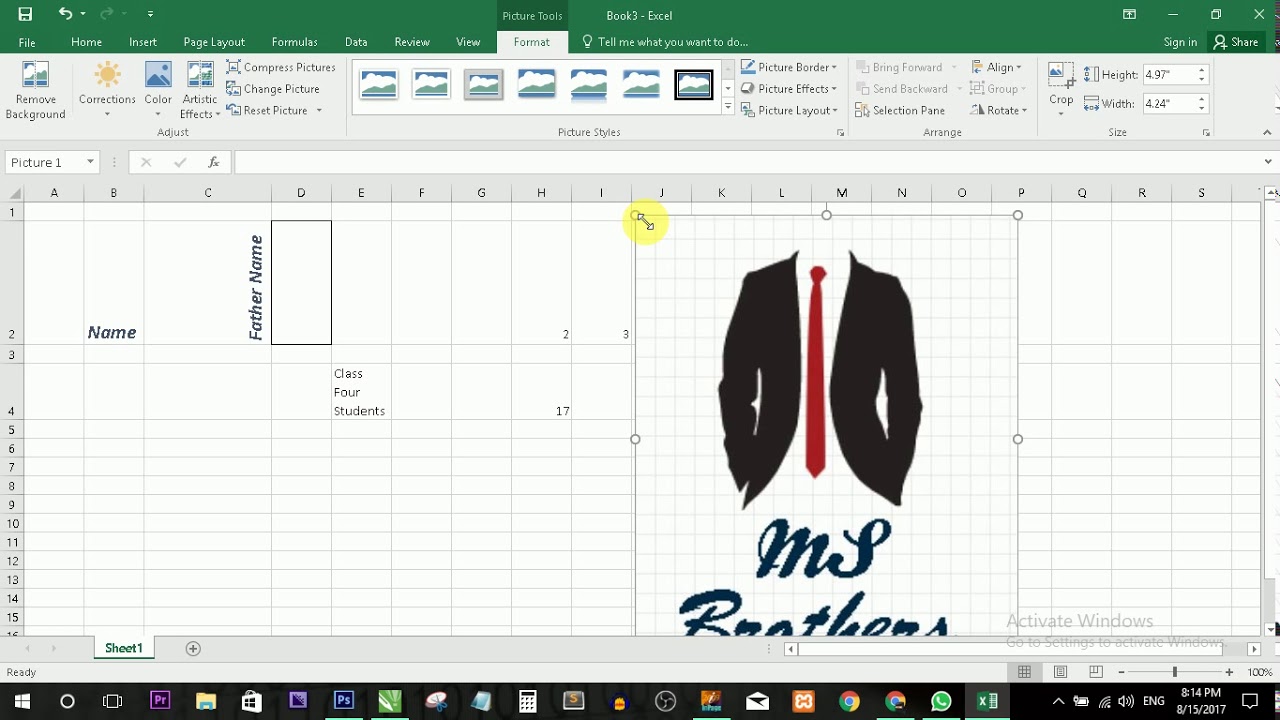Switch to the Page Layout tab
The image size is (1280, 720).
coord(214,42)
